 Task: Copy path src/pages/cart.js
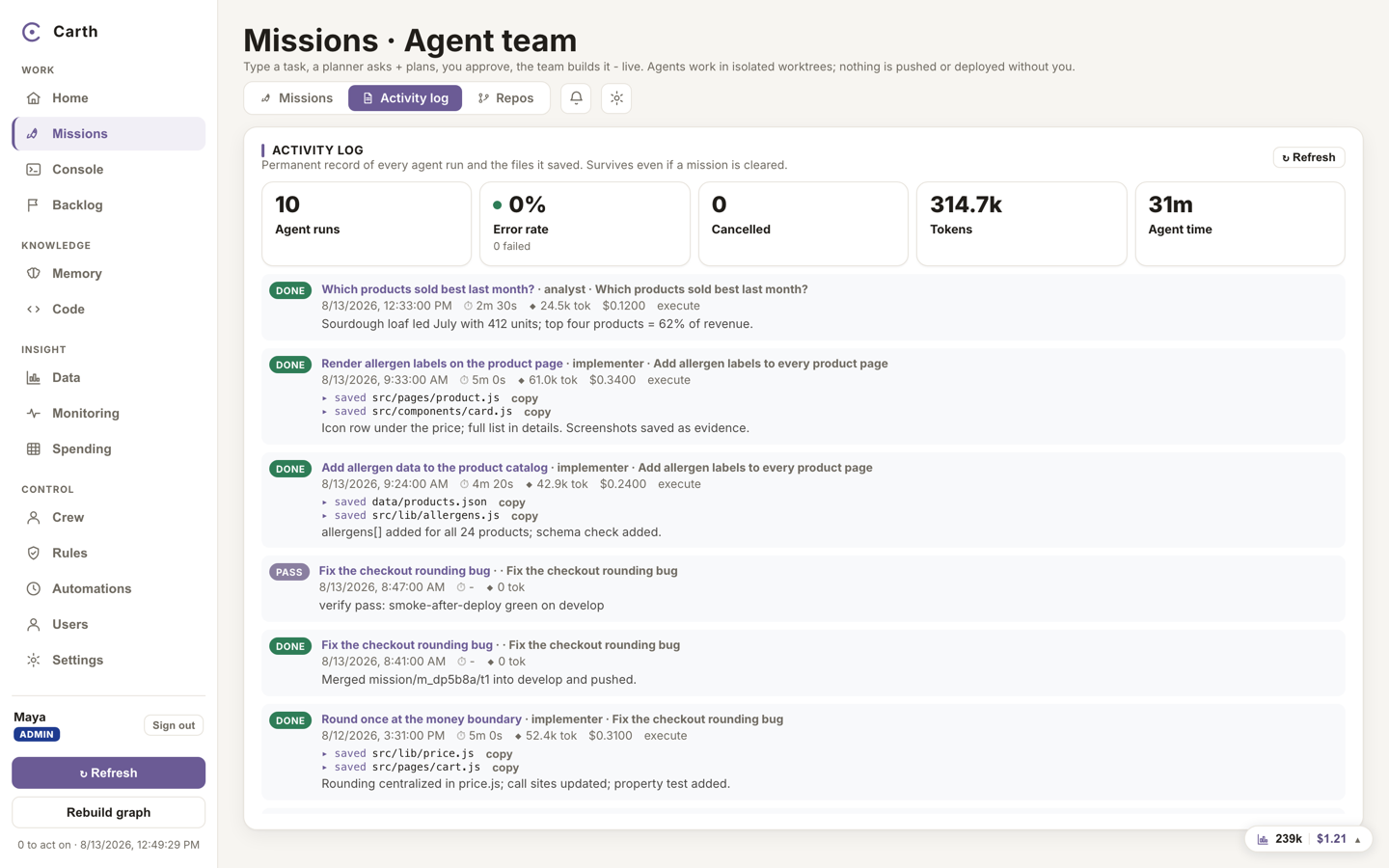[505, 768]
